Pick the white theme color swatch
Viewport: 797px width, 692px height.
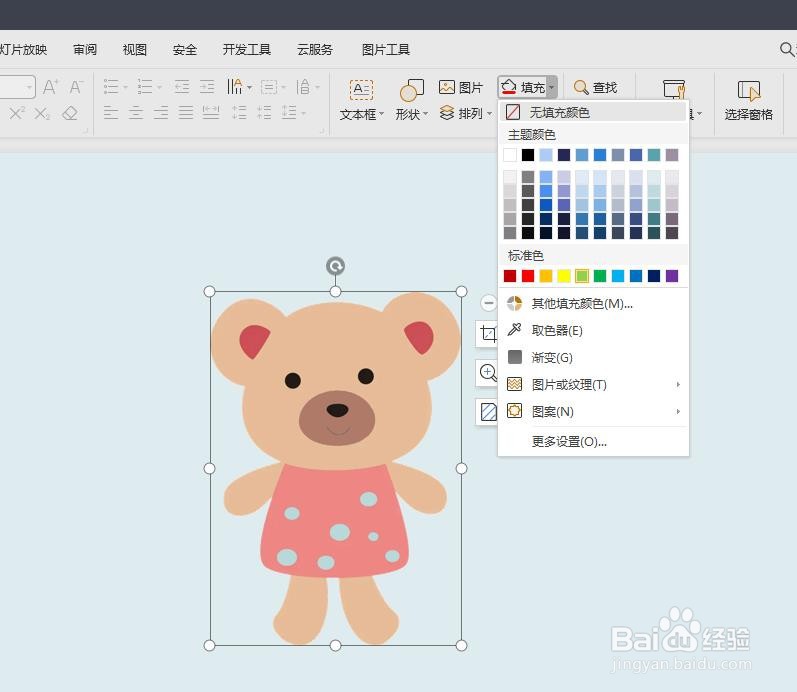pyautogui.click(x=510, y=155)
